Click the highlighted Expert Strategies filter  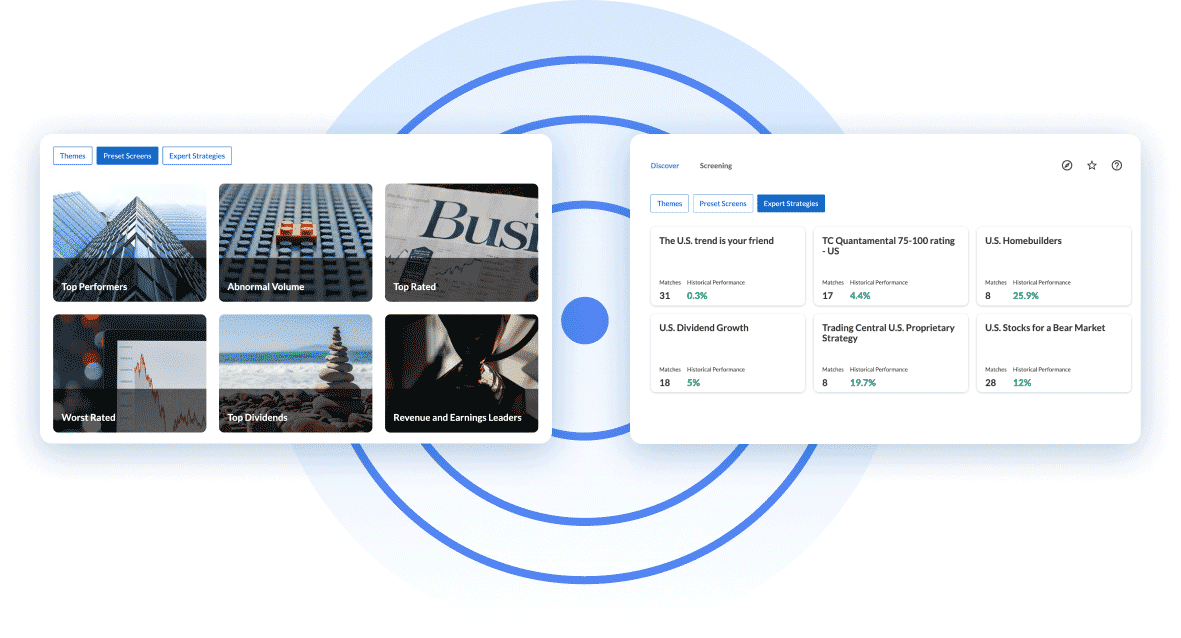point(791,203)
